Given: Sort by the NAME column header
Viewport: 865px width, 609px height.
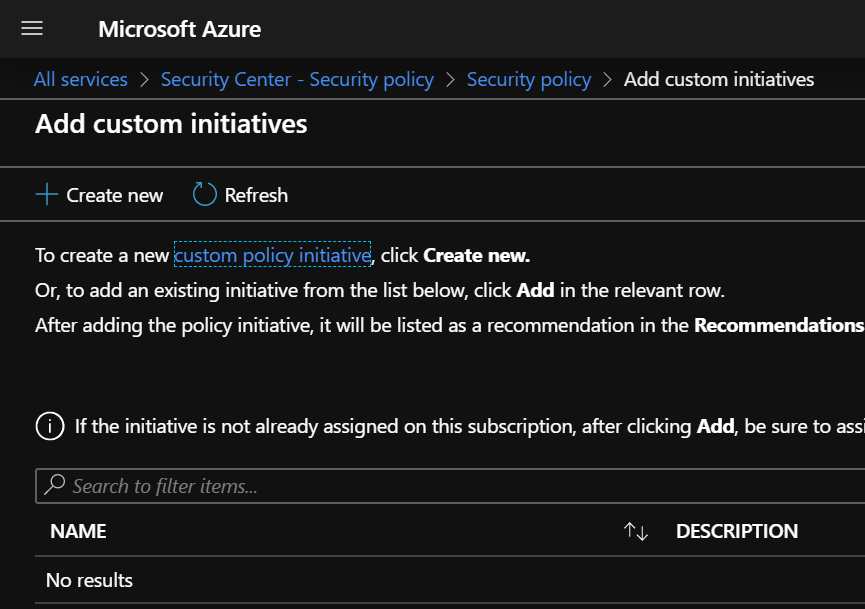Looking at the screenshot, I should pyautogui.click(x=78, y=531).
